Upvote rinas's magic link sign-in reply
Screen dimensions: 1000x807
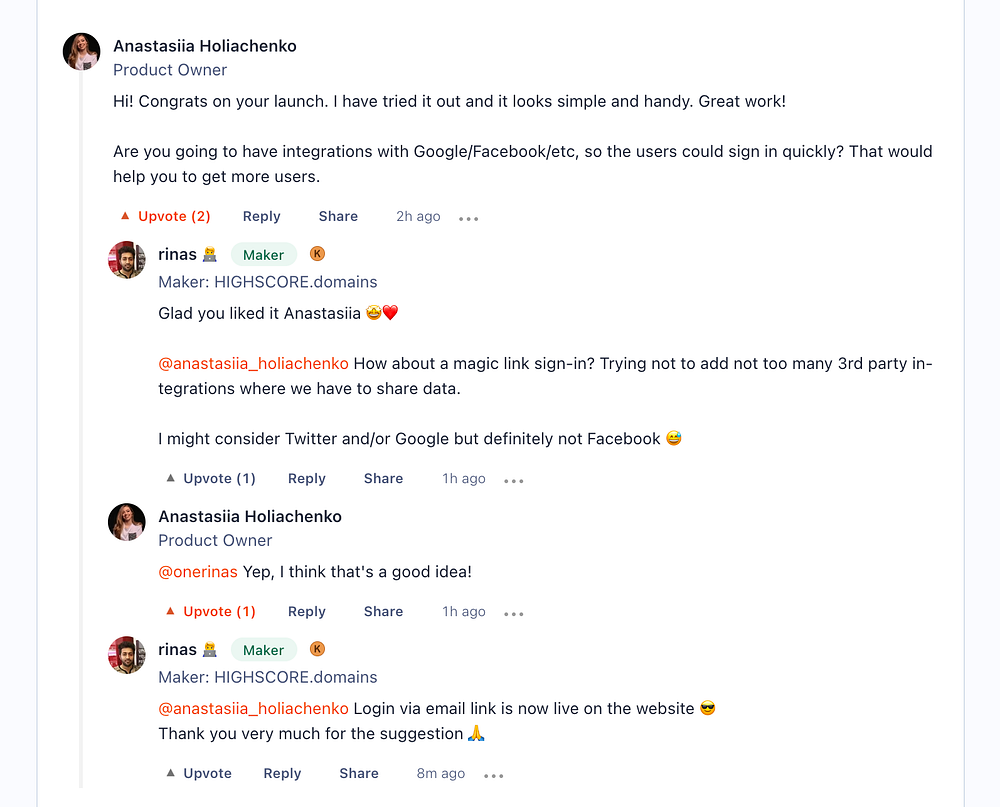click(x=210, y=479)
